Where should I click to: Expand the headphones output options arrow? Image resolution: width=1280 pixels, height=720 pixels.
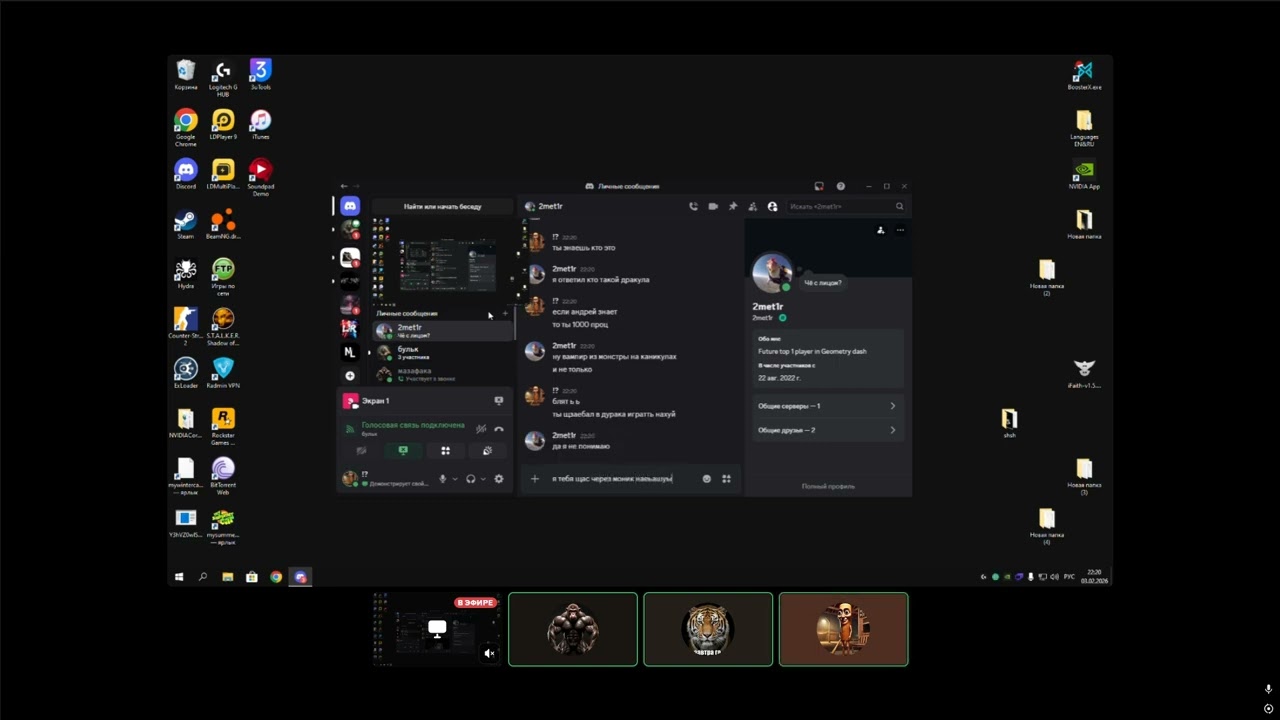(483, 479)
